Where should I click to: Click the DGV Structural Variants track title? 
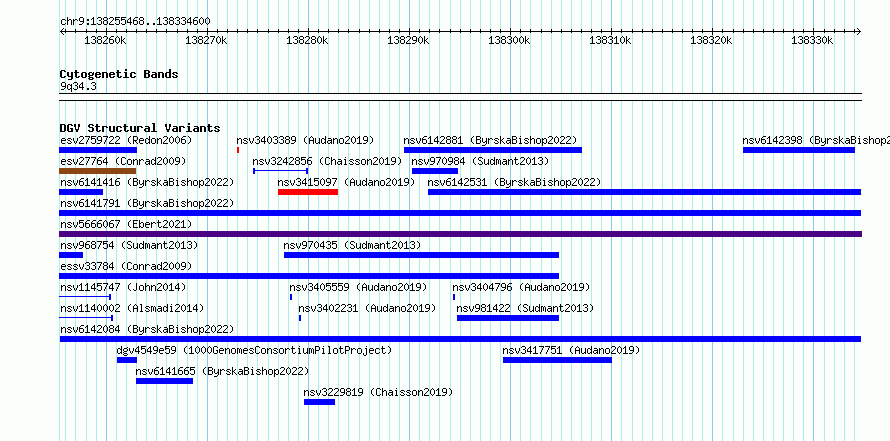[140, 128]
